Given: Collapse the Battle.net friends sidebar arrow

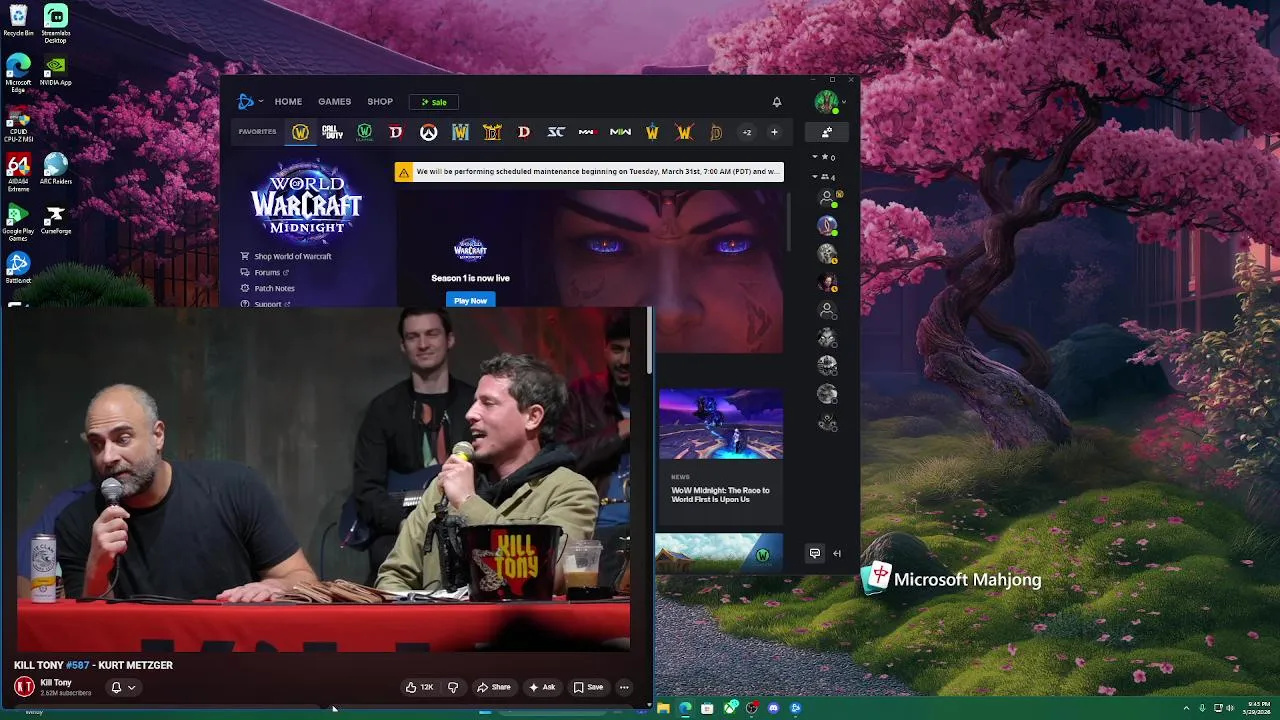Looking at the screenshot, I should point(837,553).
